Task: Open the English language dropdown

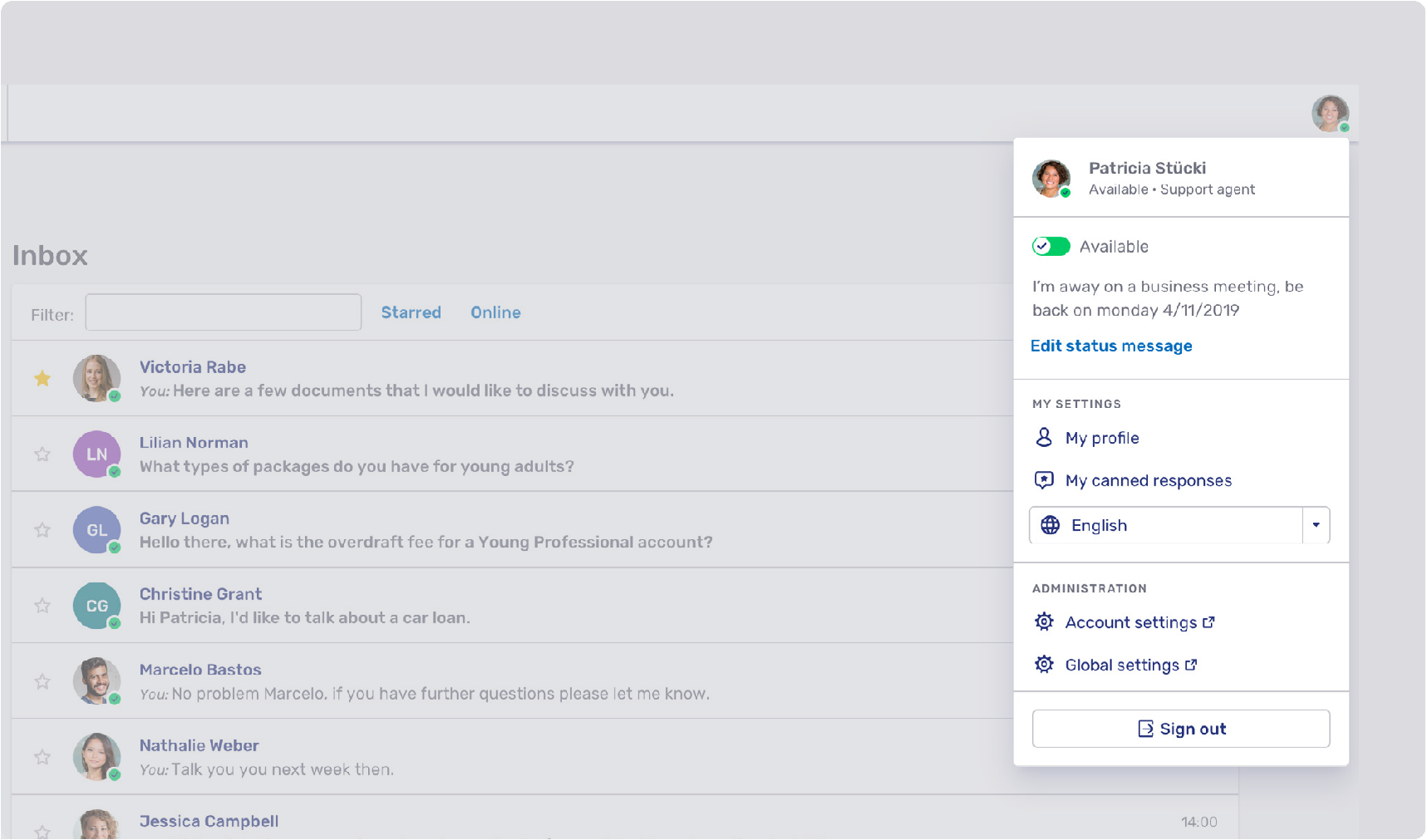Action: (x=1165, y=525)
